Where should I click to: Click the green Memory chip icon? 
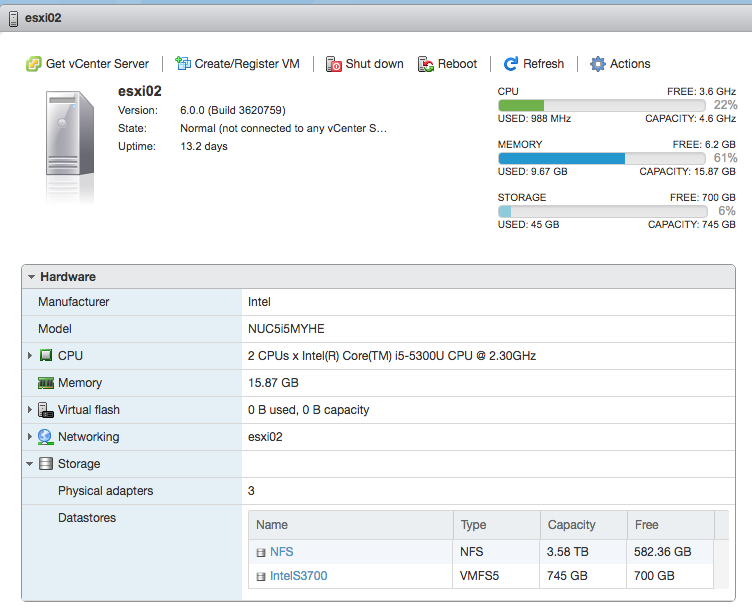point(46,383)
